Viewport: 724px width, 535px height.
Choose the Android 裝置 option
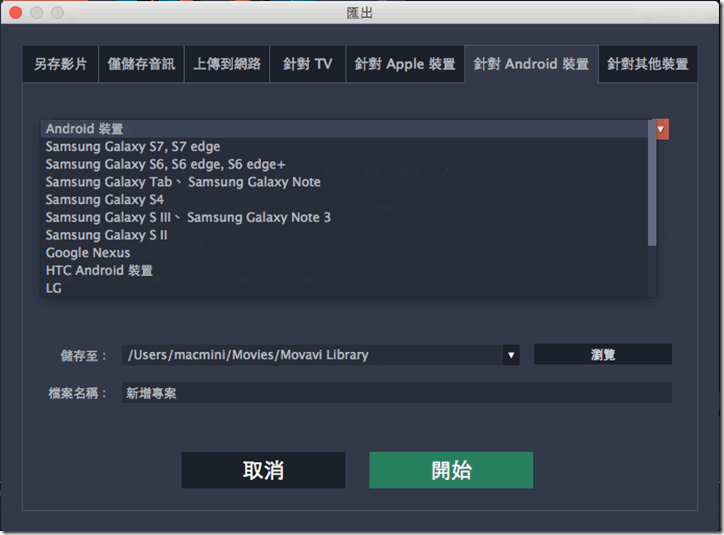(x=344, y=129)
